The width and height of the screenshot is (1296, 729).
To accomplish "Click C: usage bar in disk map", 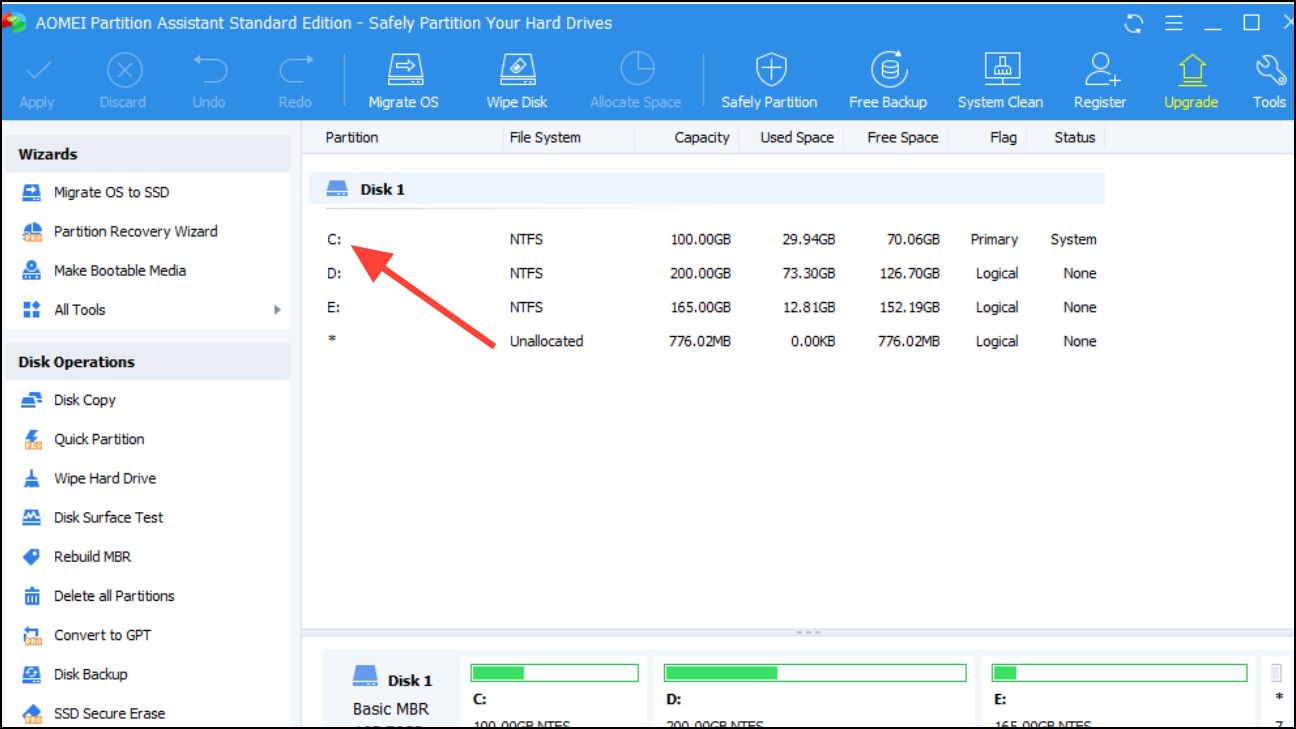I will click(555, 673).
